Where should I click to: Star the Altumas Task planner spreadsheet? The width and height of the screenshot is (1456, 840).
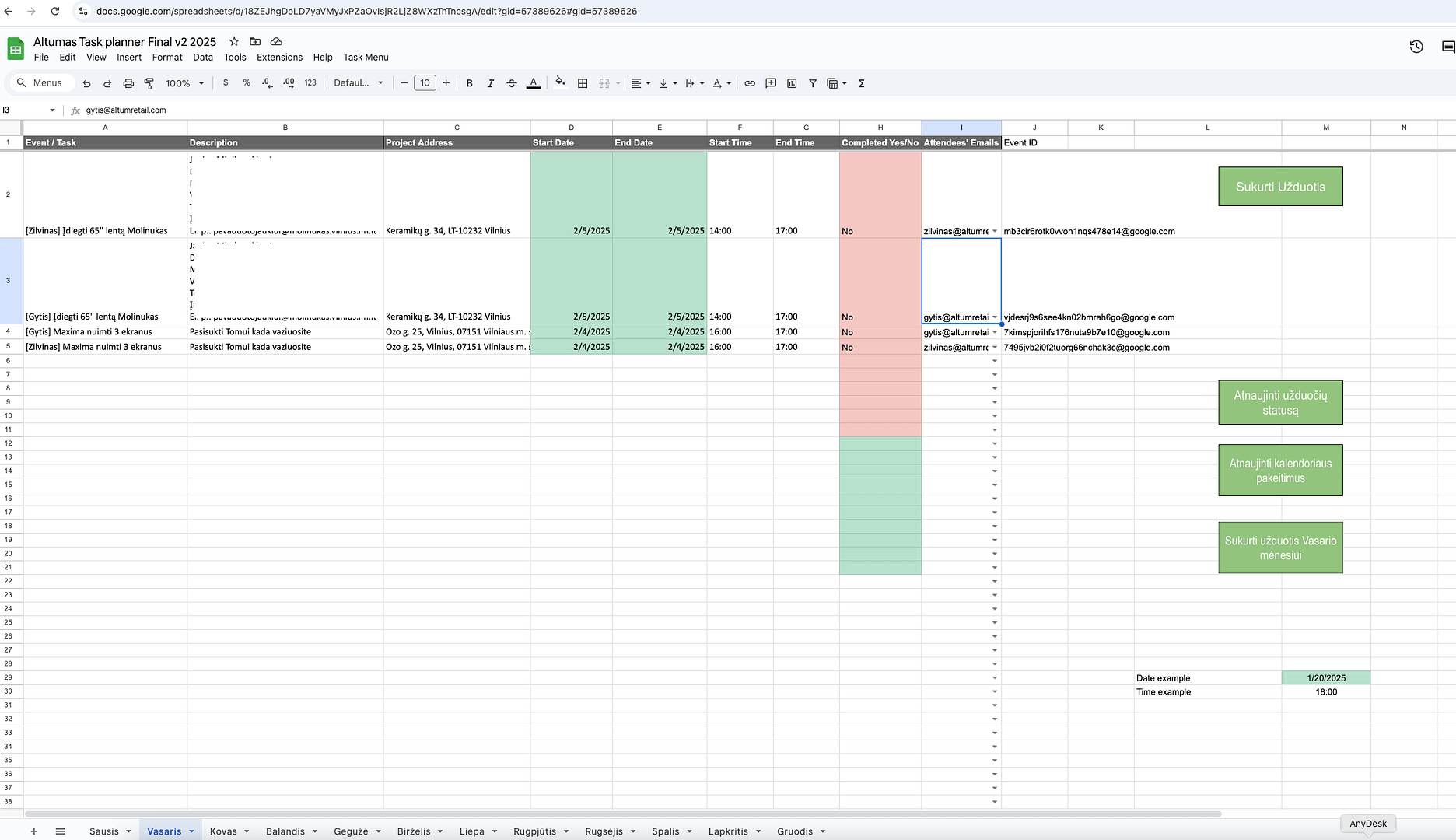click(233, 41)
